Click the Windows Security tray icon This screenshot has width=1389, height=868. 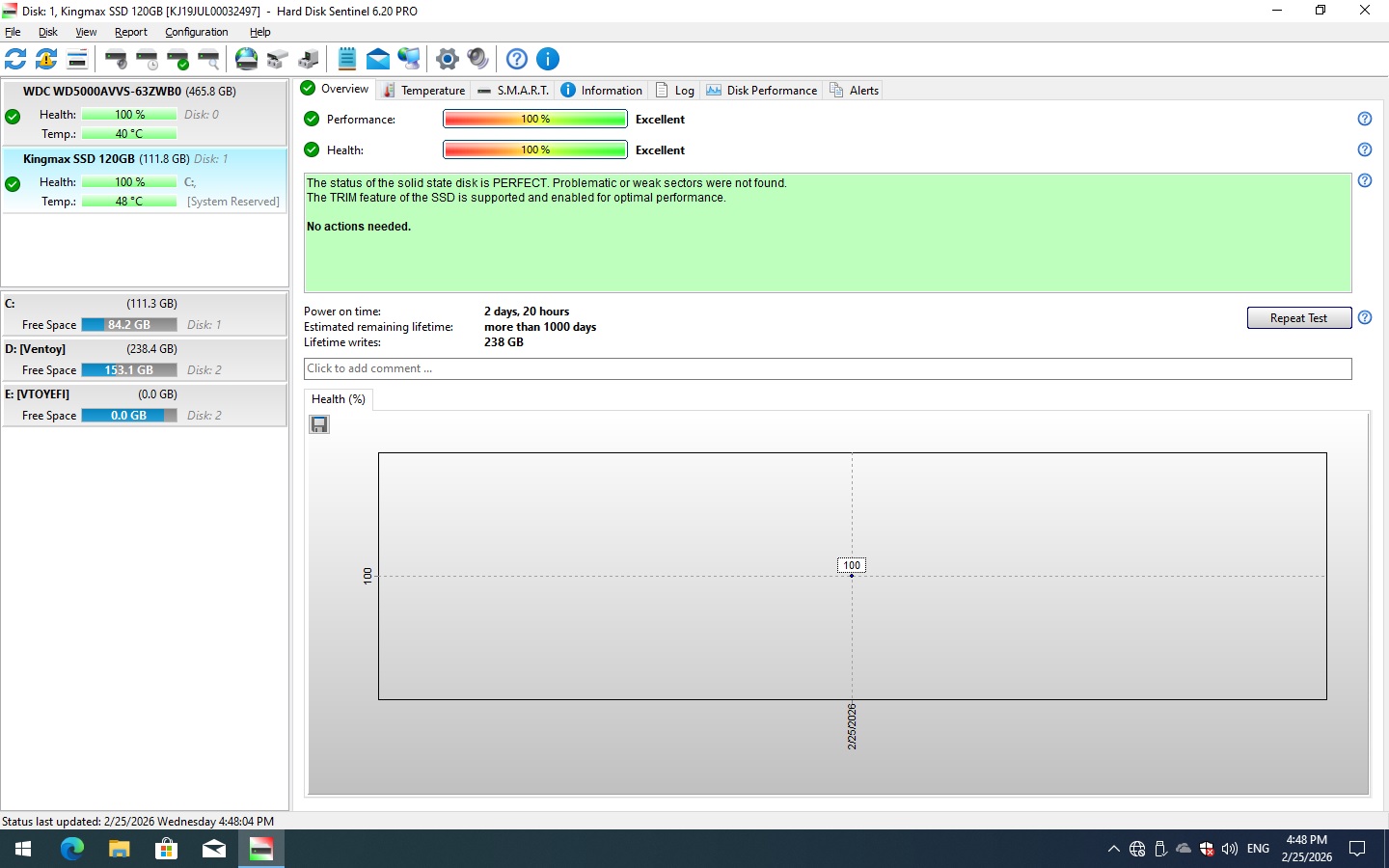[1207, 849]
